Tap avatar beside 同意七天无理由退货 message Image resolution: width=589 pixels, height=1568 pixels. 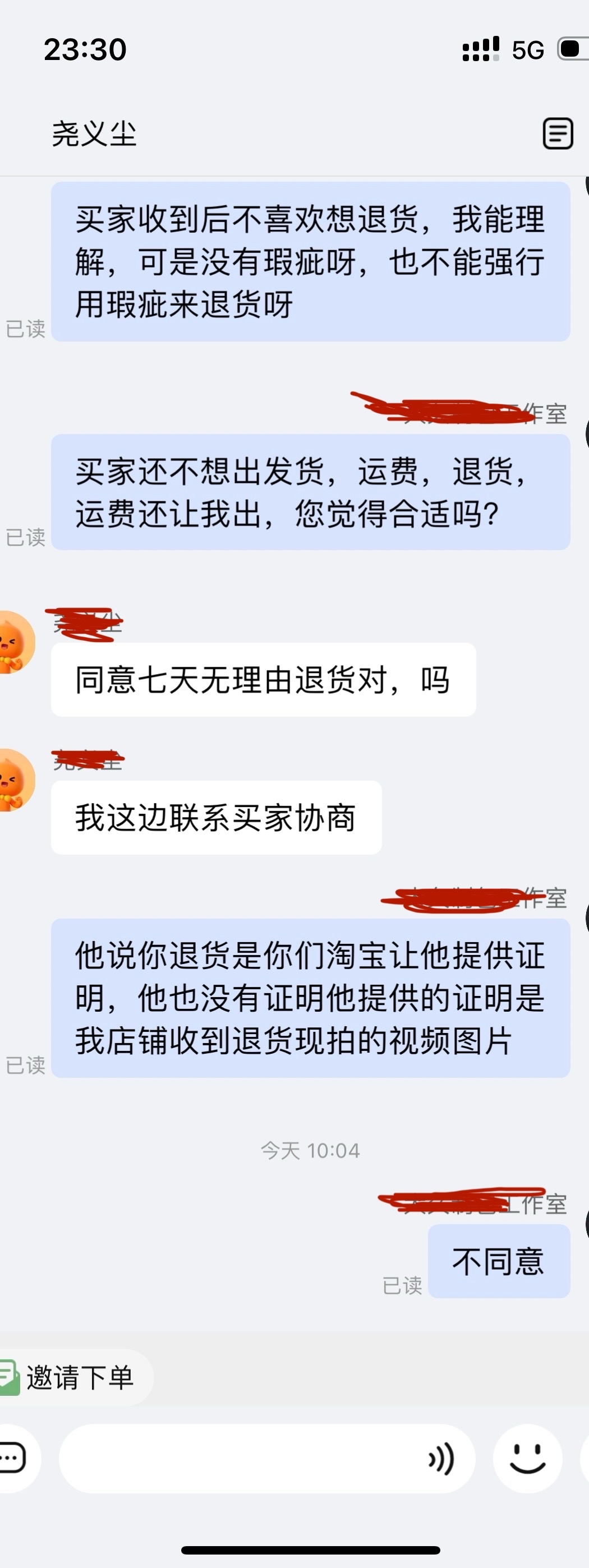16,642
